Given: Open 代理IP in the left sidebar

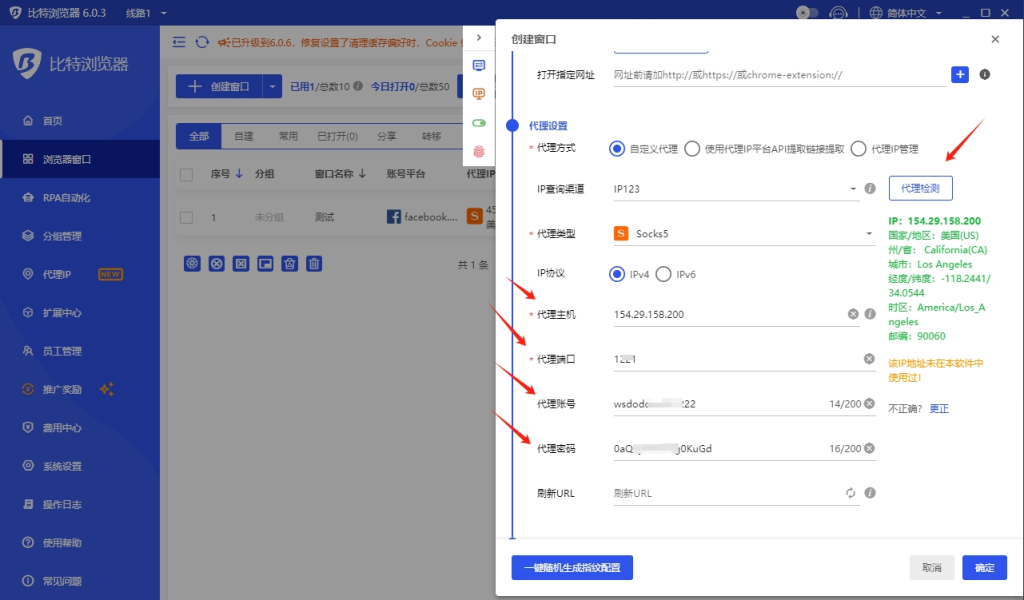Looking at the screenshot, I should 55,274.
